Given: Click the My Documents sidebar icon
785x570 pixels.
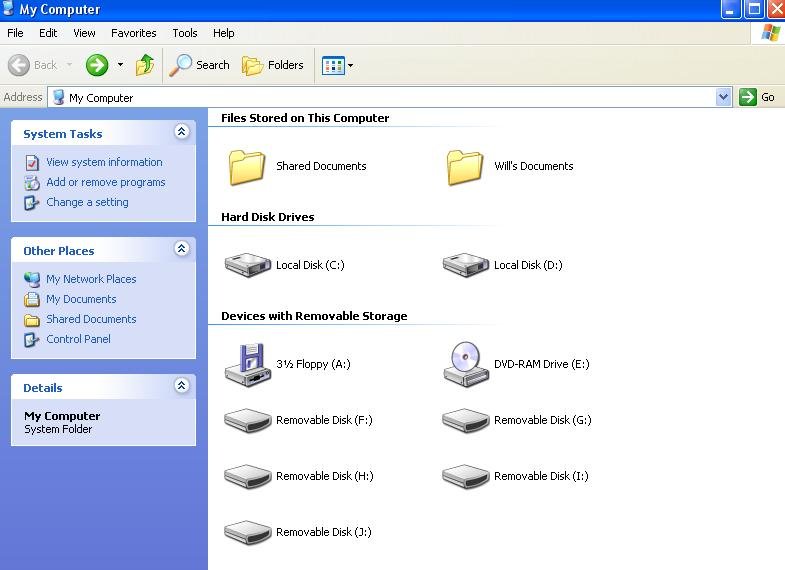Looking at the screenshot, I should (x=32, y=299).
